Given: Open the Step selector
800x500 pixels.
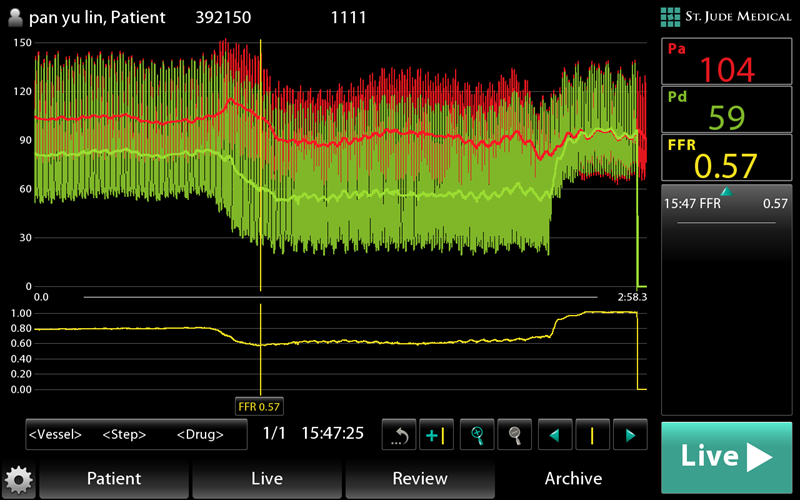Looking at the screenshot, I should [124, 435].
